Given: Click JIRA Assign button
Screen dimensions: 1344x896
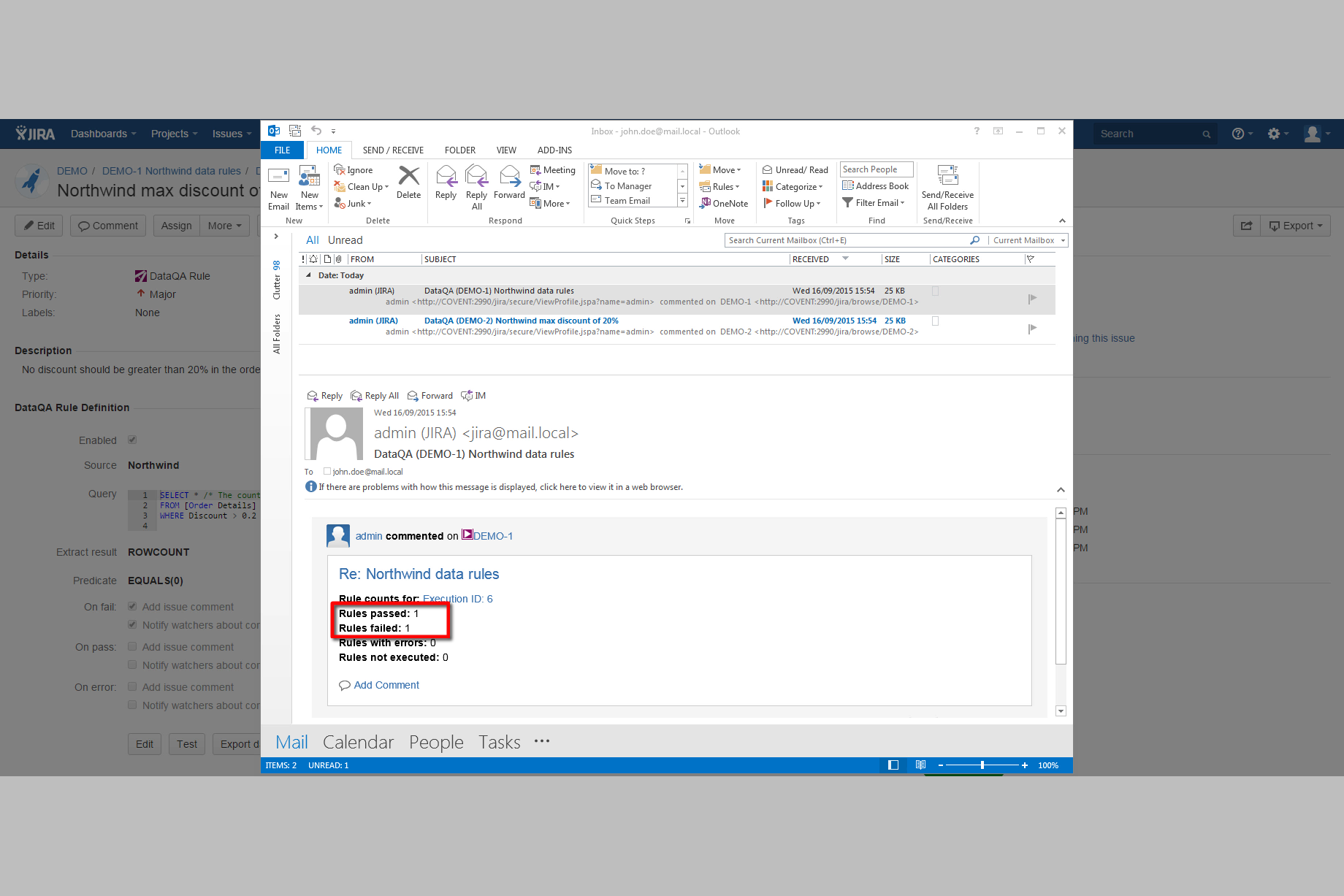Looking at the screenshot, I should click(x=176, y=226).
